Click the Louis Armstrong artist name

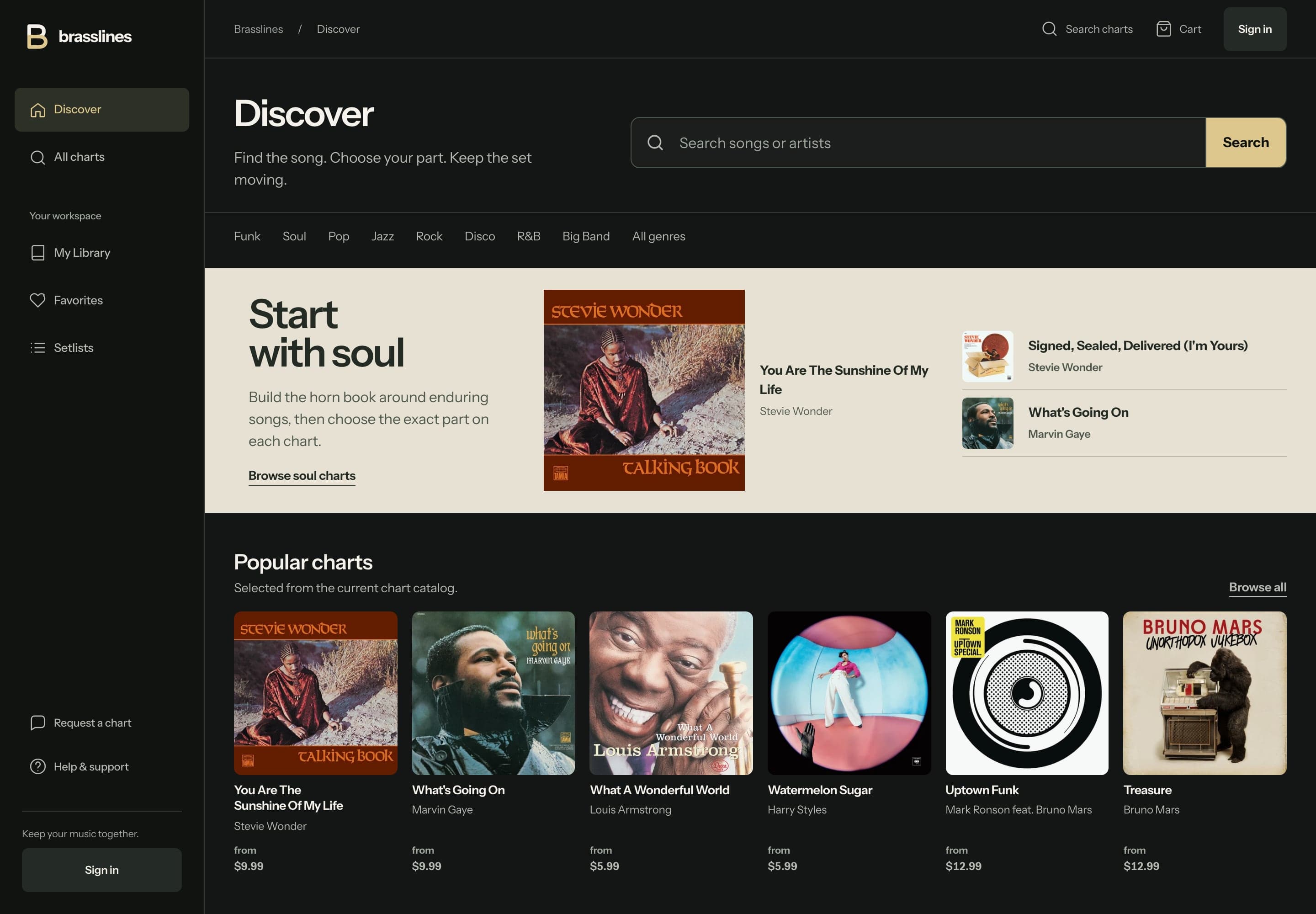[630, 809]
